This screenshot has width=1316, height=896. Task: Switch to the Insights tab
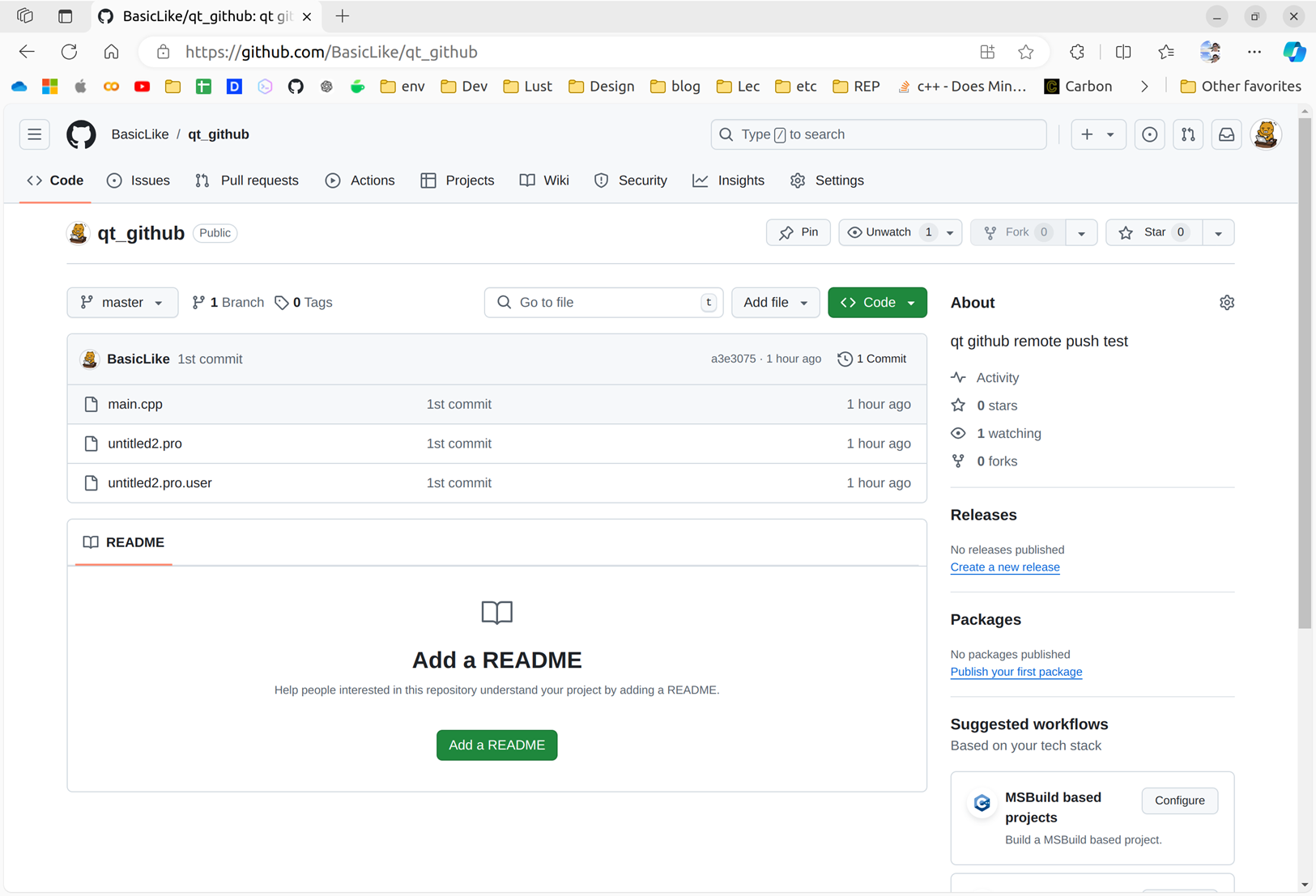point(729,180)
